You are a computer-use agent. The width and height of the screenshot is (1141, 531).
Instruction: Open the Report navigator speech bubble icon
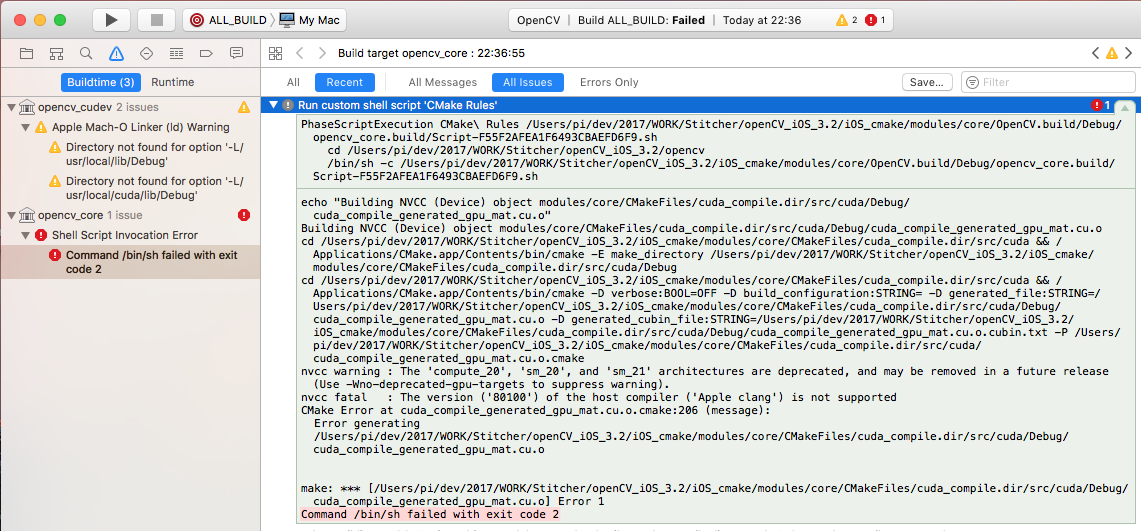pyautogui.click(x=236, y=53)
